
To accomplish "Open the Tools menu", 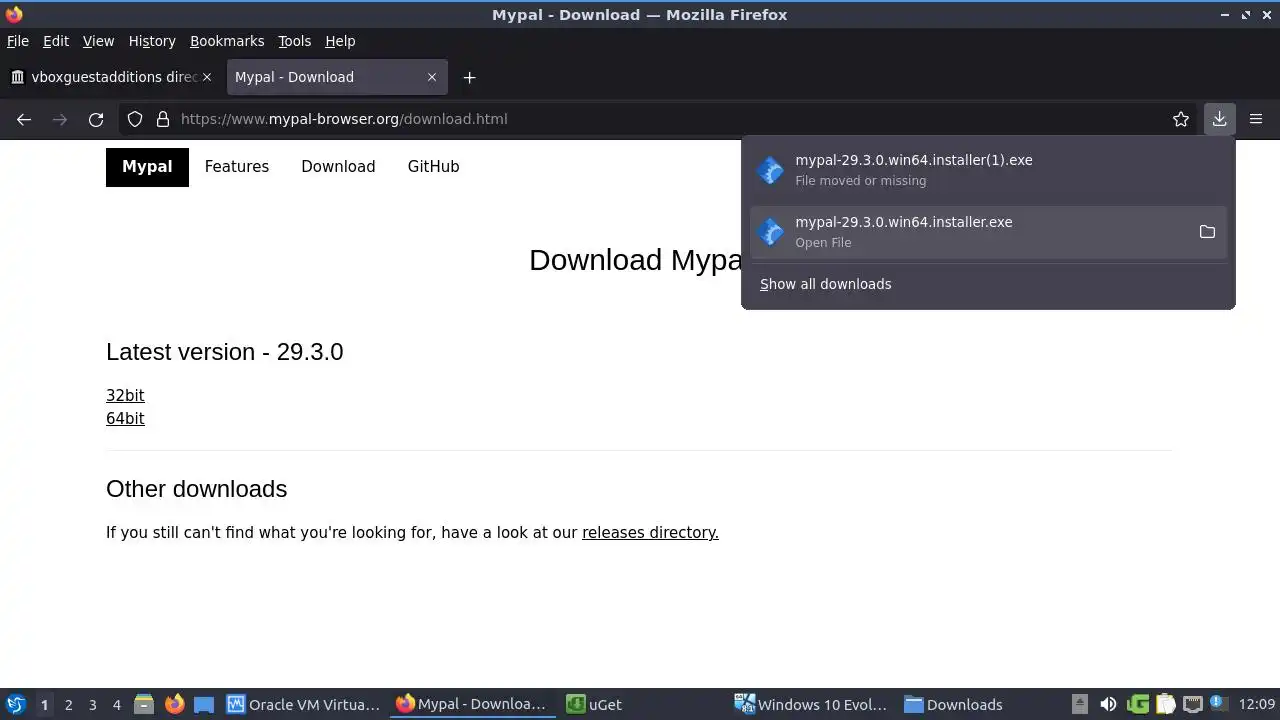I will tap(294, 41).
